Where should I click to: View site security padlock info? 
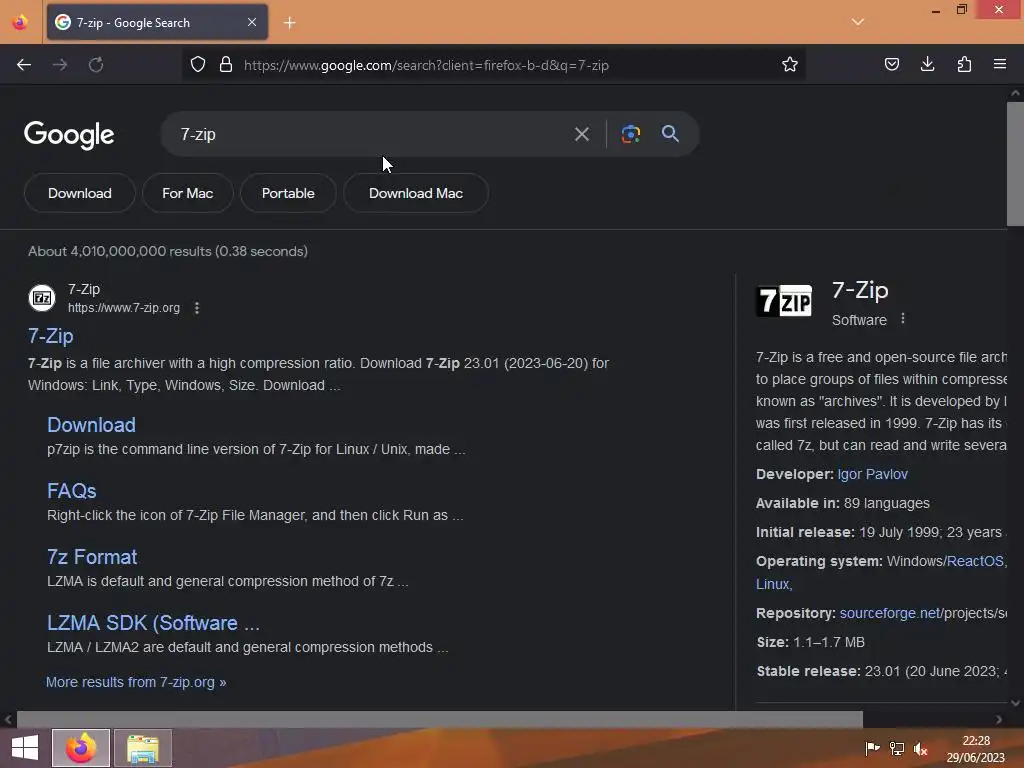coord(226,65)
